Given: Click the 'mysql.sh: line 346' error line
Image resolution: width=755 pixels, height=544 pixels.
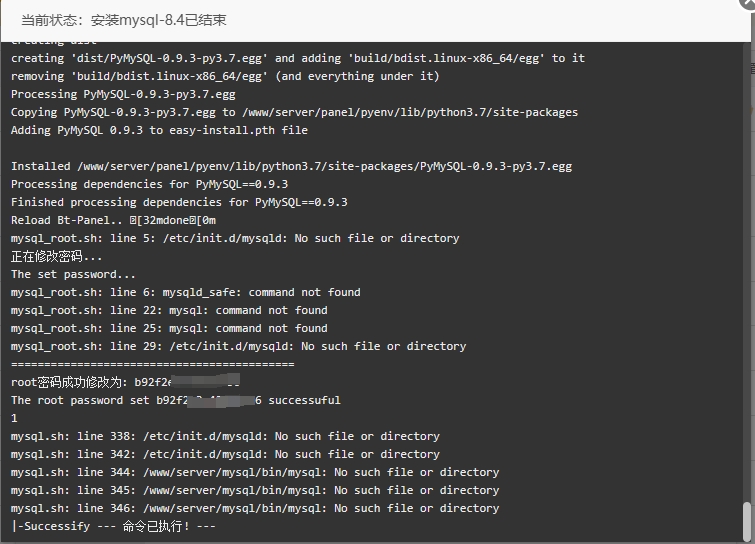Looking at the screenshot, I should (255, 508).
